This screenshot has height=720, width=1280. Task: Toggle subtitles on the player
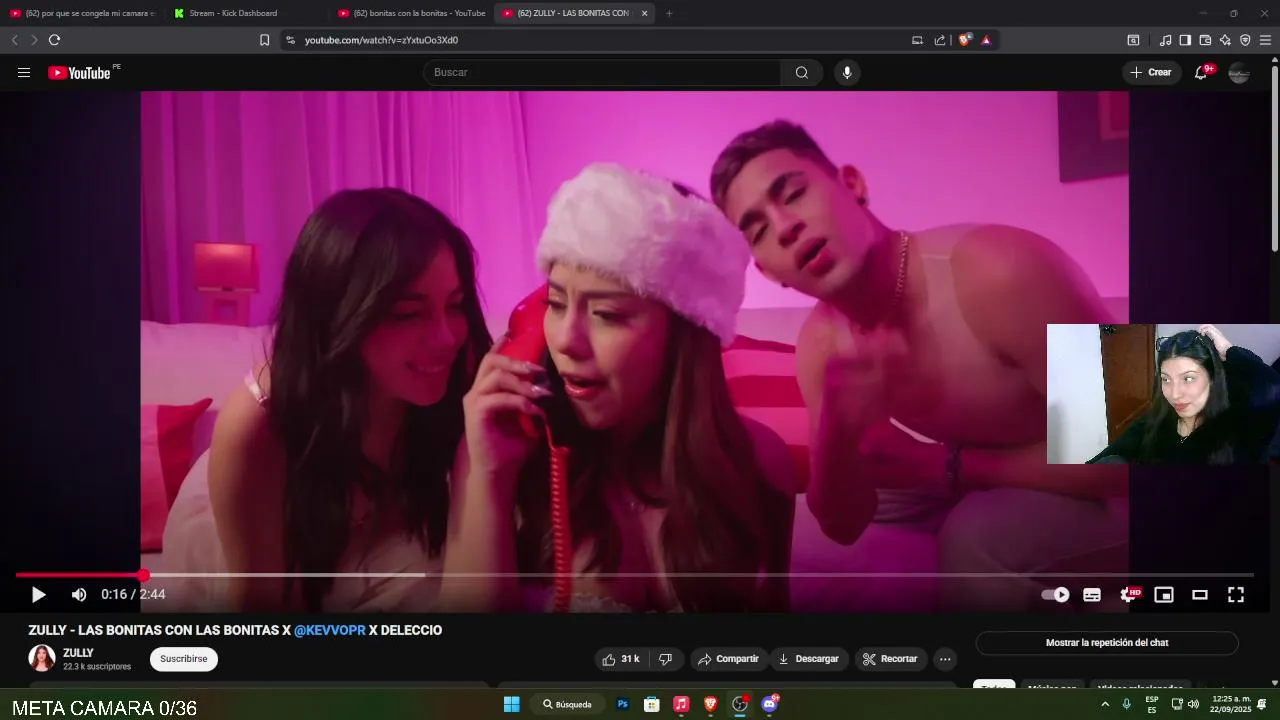1092,595
